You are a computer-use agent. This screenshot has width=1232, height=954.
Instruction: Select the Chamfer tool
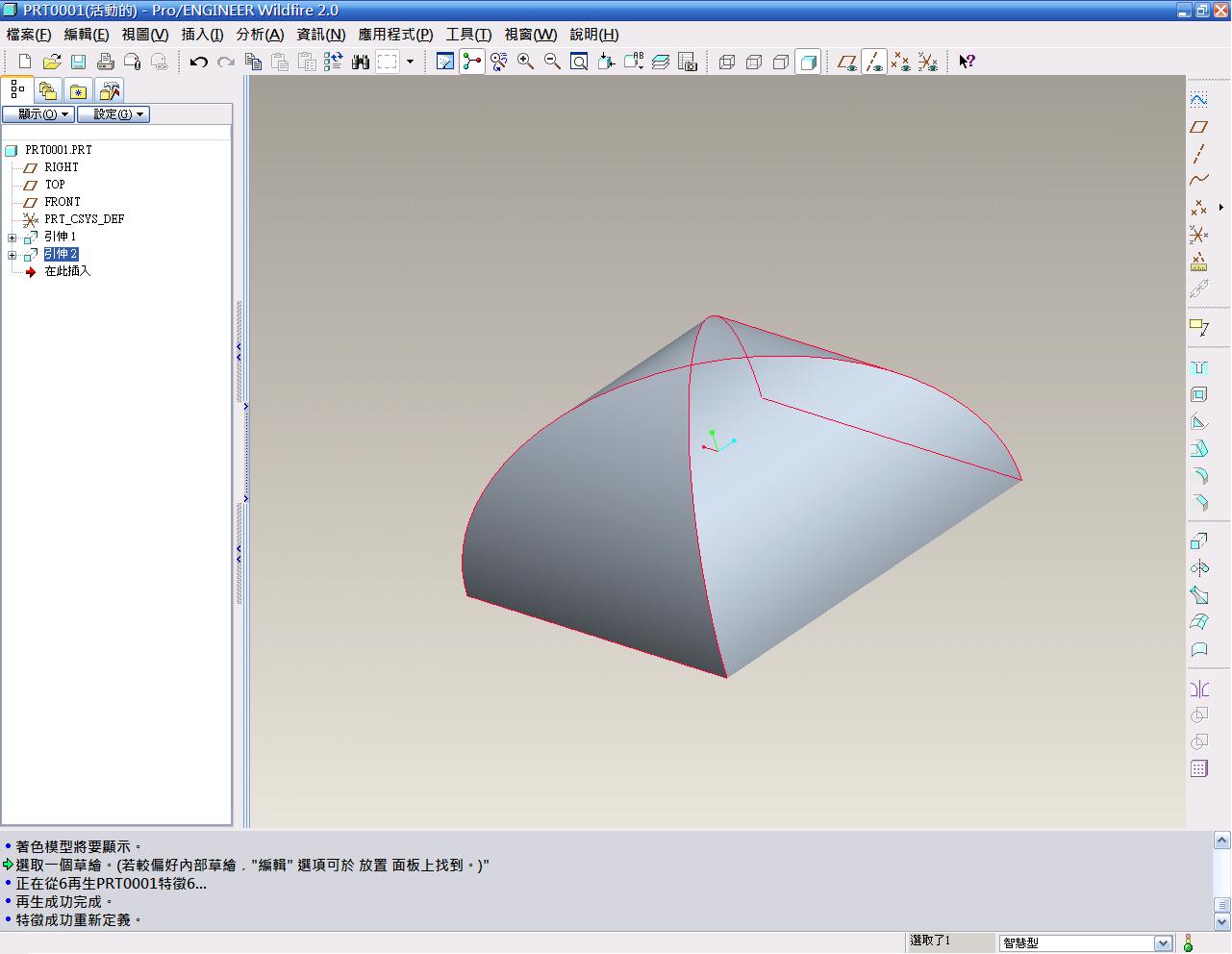pos(1198,502)
